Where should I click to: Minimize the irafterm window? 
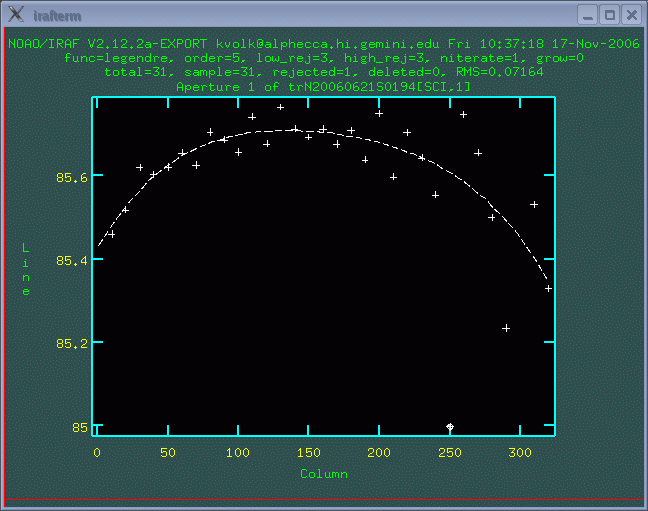(587, 15)
